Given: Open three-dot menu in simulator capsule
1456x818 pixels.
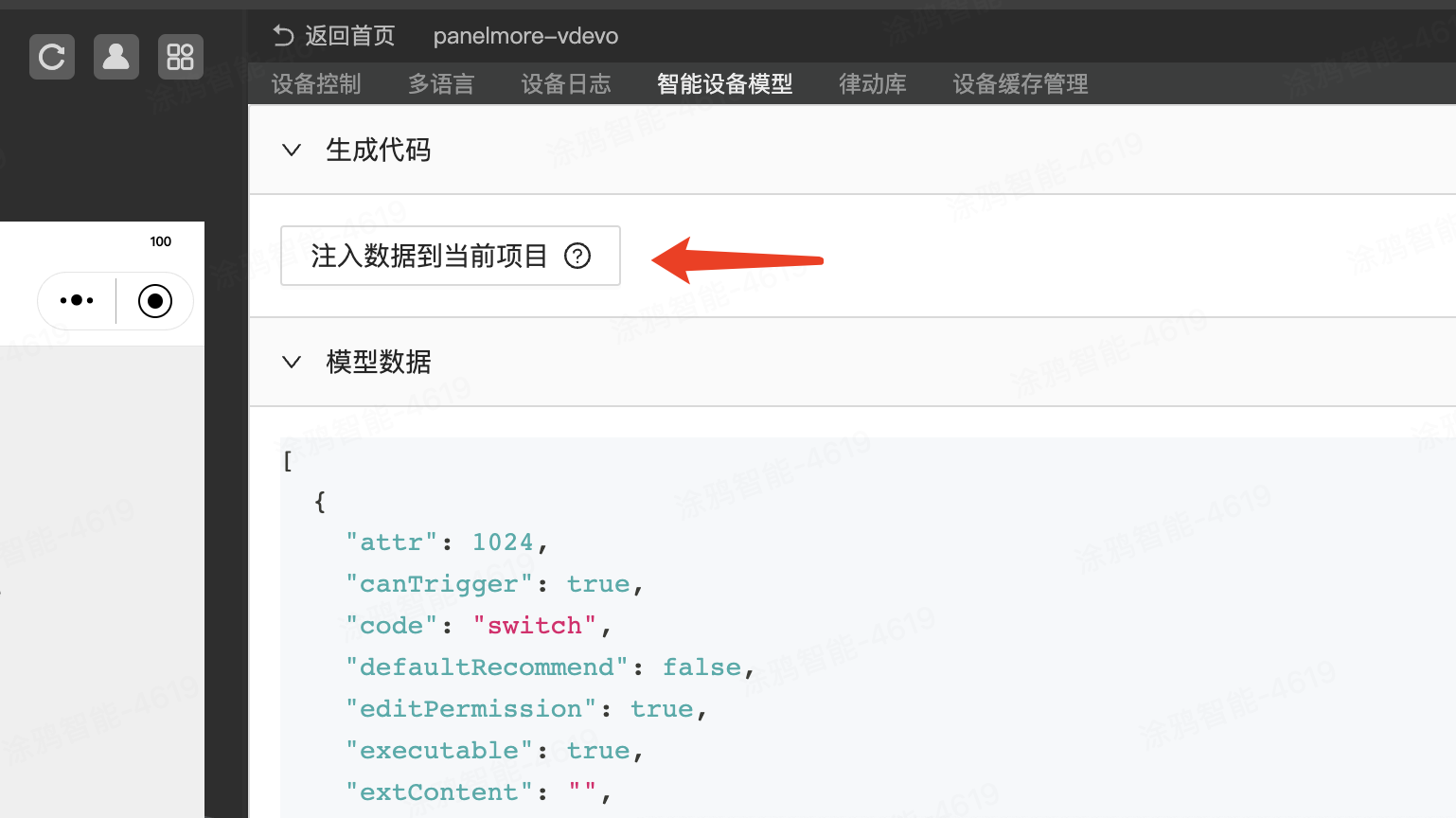Looking at the screenshot, I should click(x=77, y=301).
